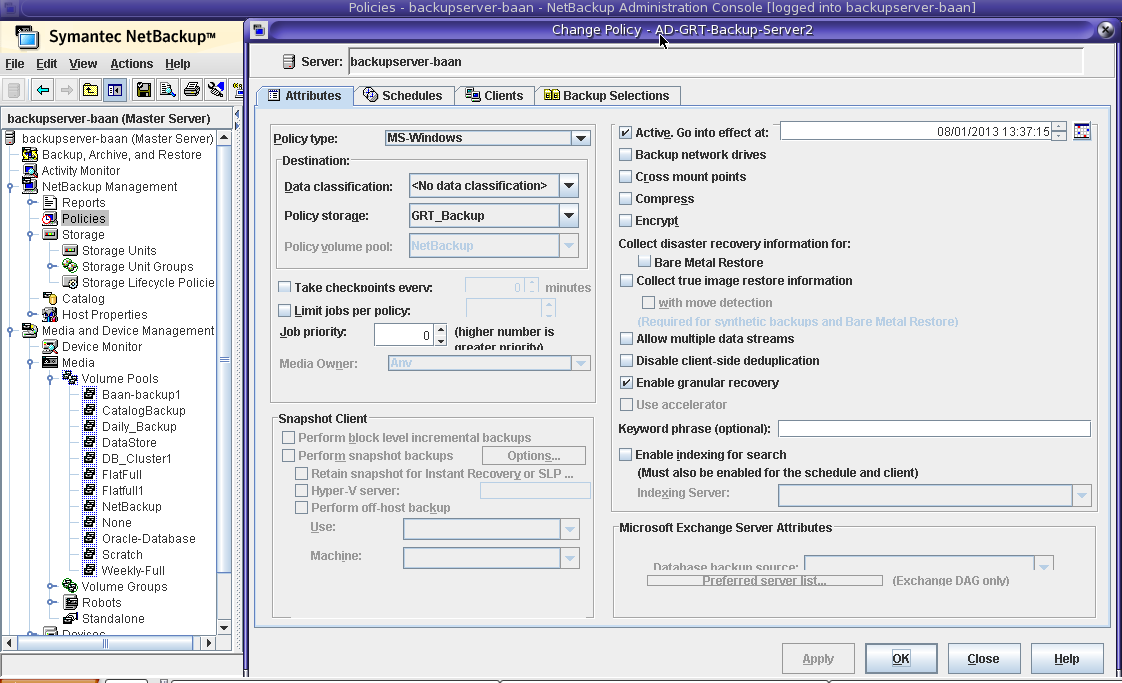Enable Cross mount points checkbox
1122x683 pixels.
[x=625, y=177]
